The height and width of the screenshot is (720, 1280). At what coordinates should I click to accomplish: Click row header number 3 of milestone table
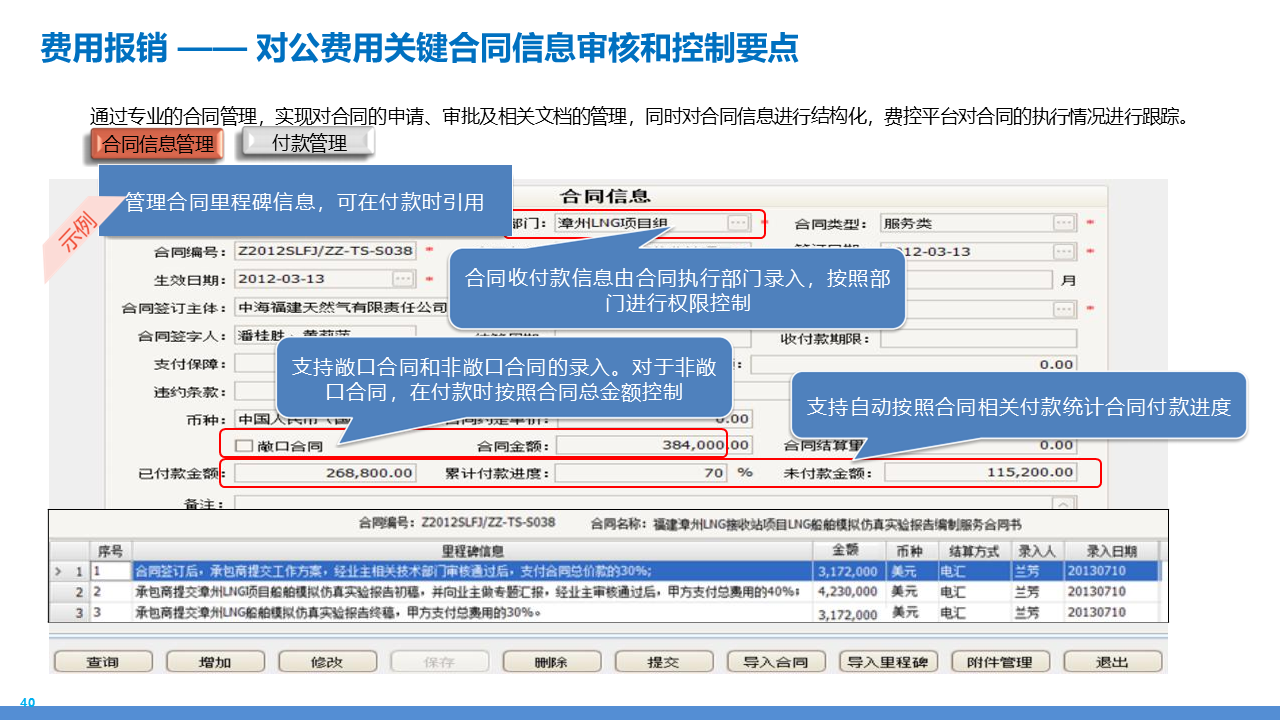[70, 613]
